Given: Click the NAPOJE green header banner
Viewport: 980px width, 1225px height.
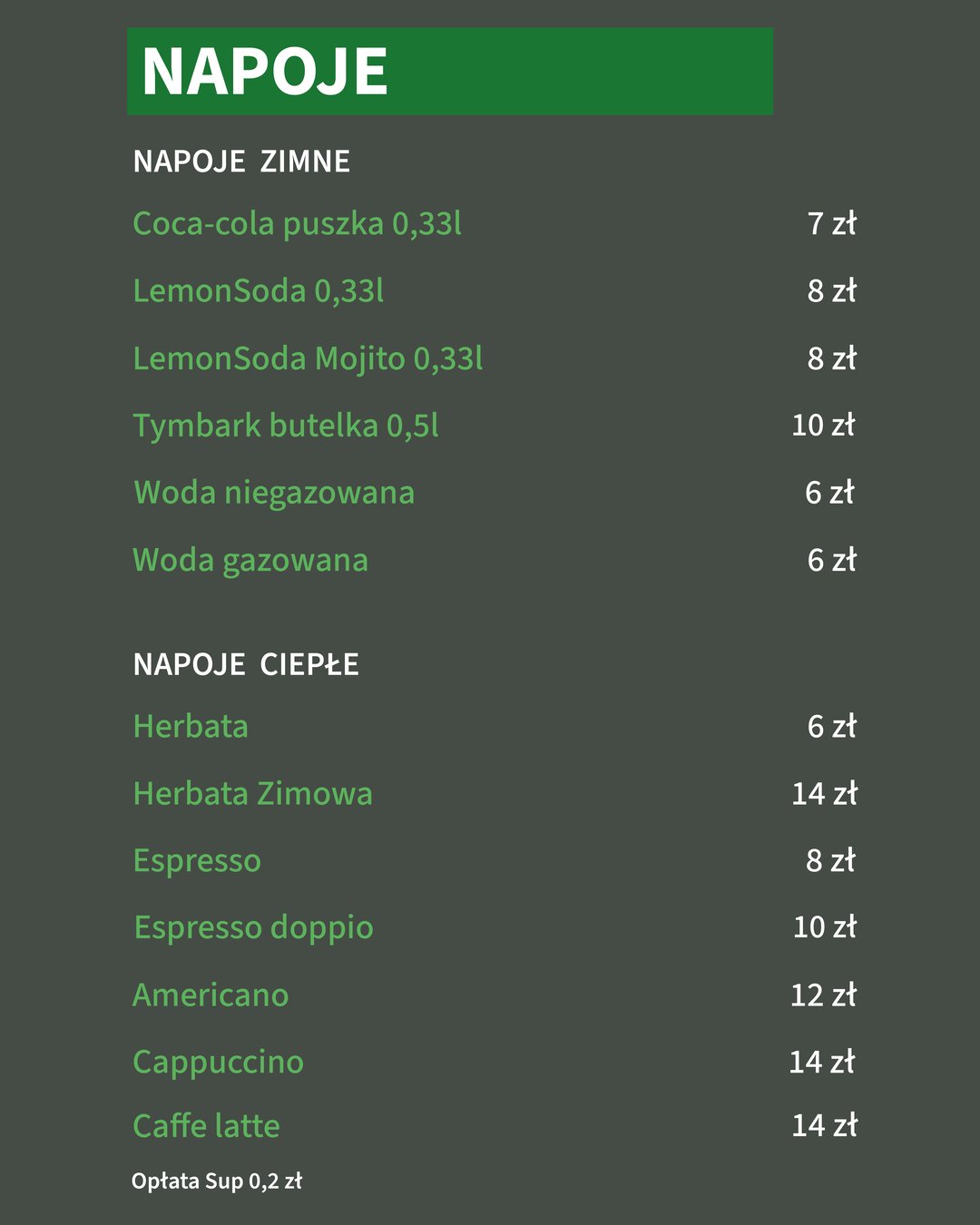Looking at the screenshot, I should (x=449, y=71).
